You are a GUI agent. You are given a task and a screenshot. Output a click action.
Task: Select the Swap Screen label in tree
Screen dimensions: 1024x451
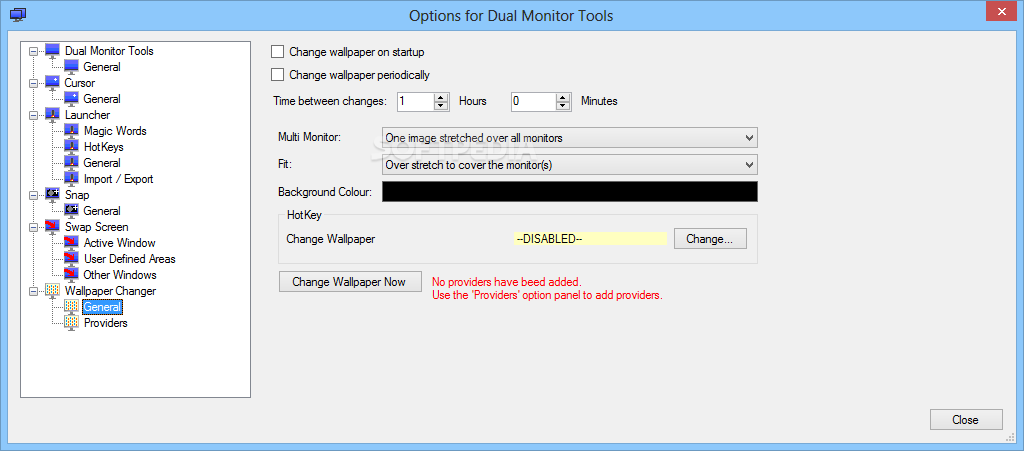tap(96, 226)
